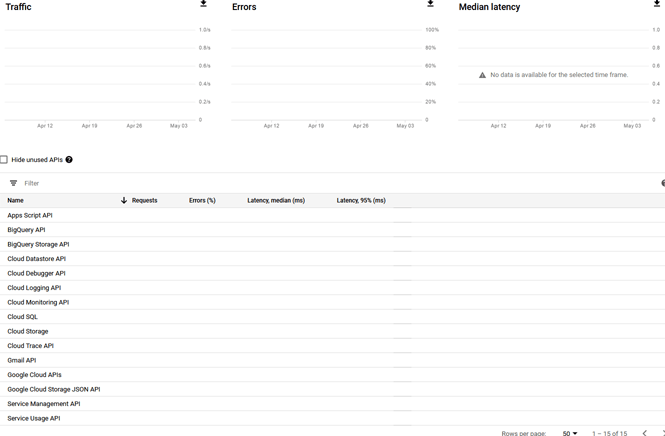Image resolution: width=665 pixels, height=436 pixels.
Task: Download the Traffic chart data
Action: [204, 4]
